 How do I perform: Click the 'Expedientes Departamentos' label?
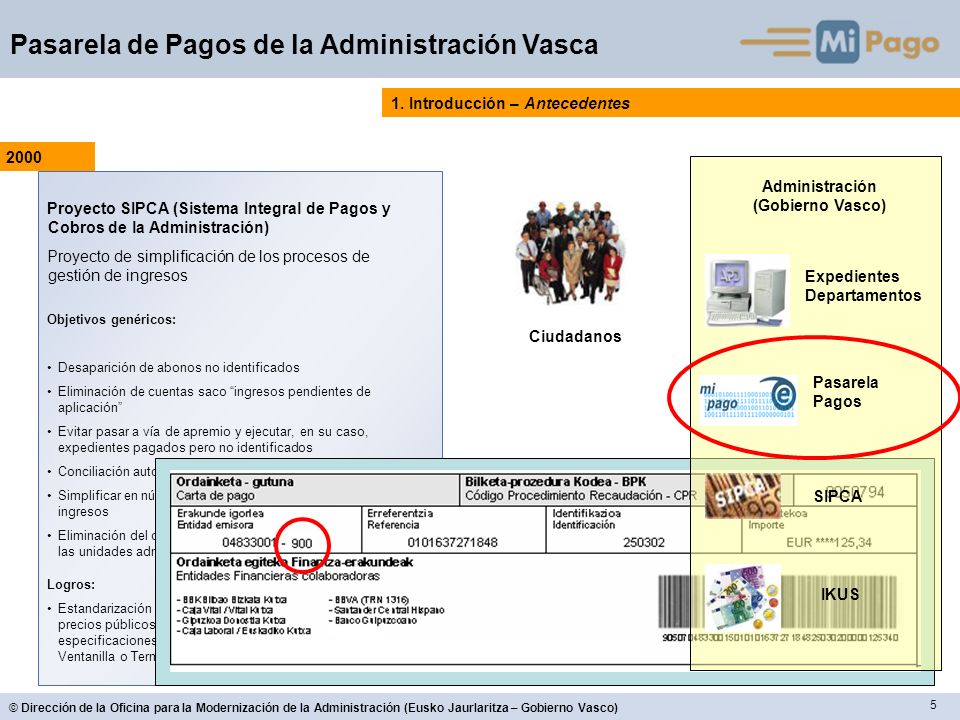(x=863, y=286)
